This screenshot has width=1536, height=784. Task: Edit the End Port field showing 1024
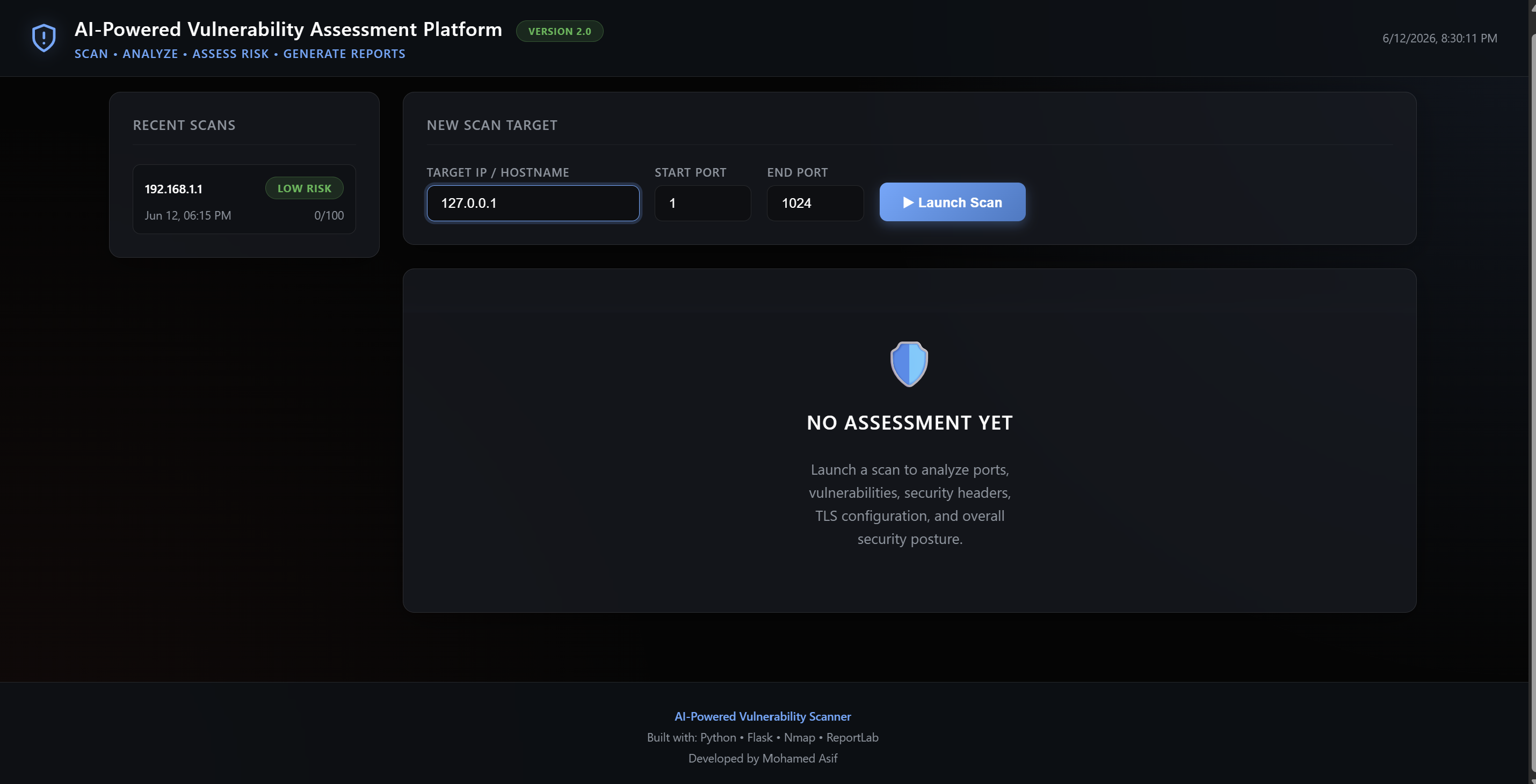tap(815, 204)
